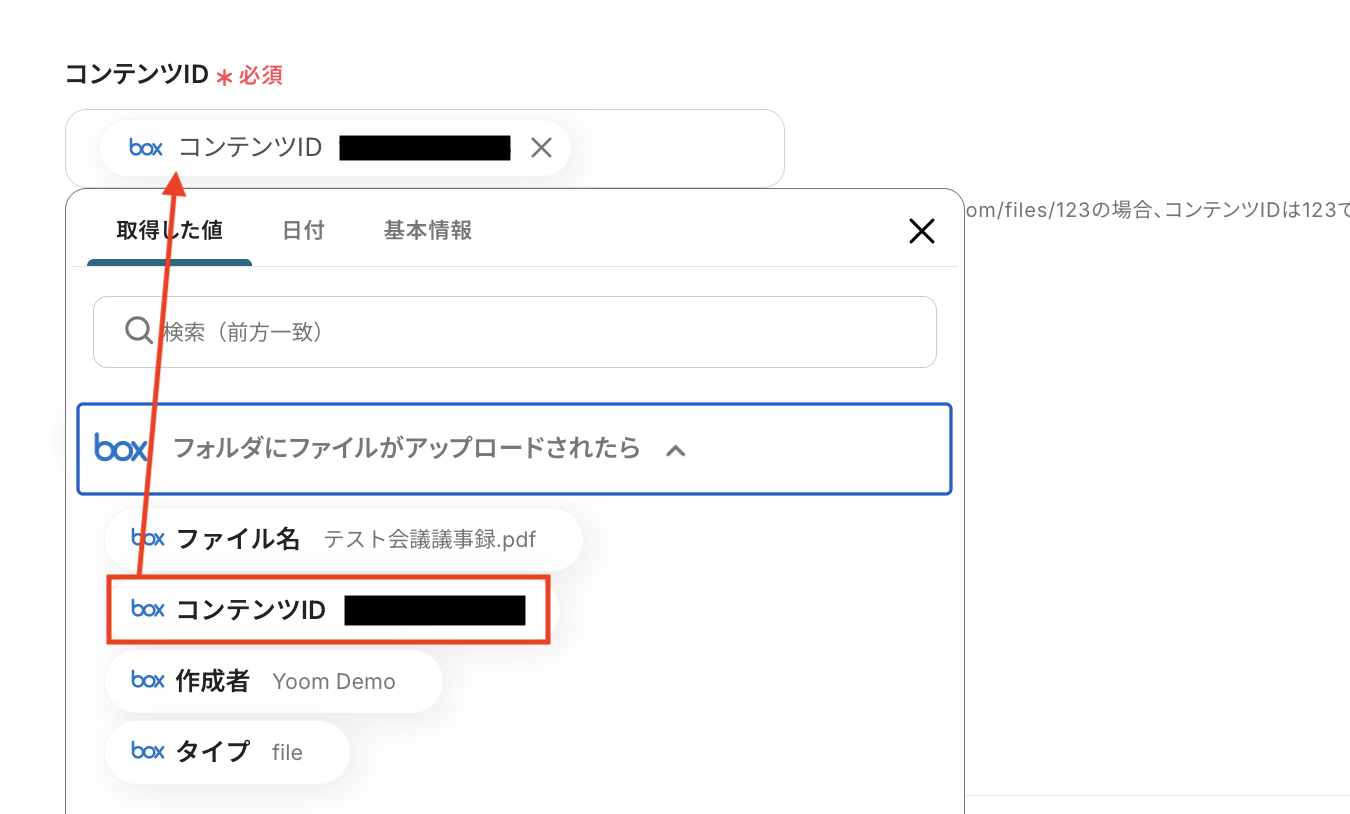Switch to the 取得した値 tab
Screen dimensions: 1350x814
[169, 231]
